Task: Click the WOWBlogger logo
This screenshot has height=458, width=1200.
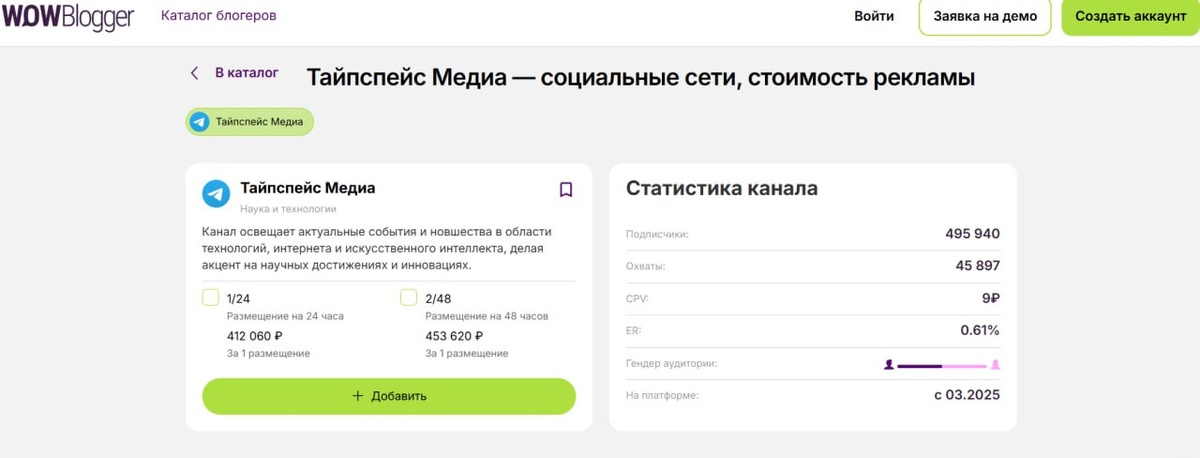Action: [67, 17]
